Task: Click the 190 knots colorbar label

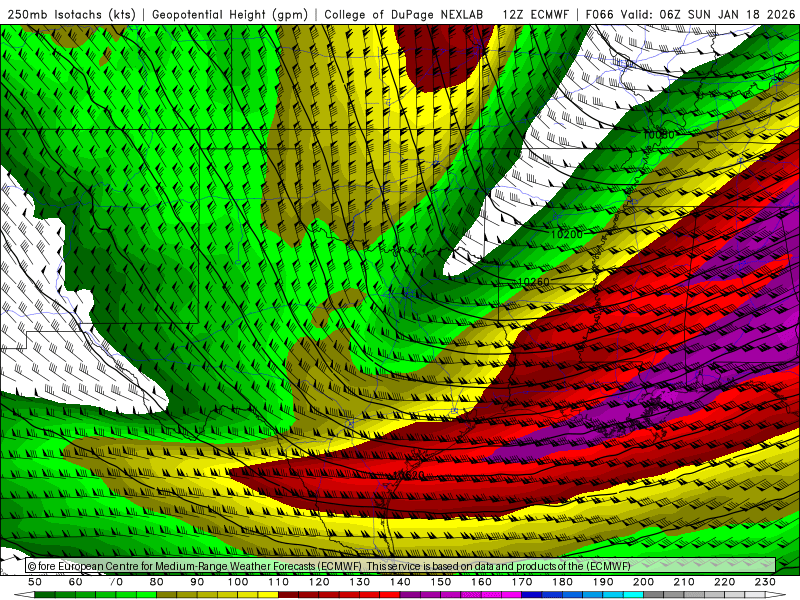Action: point(603,582)
